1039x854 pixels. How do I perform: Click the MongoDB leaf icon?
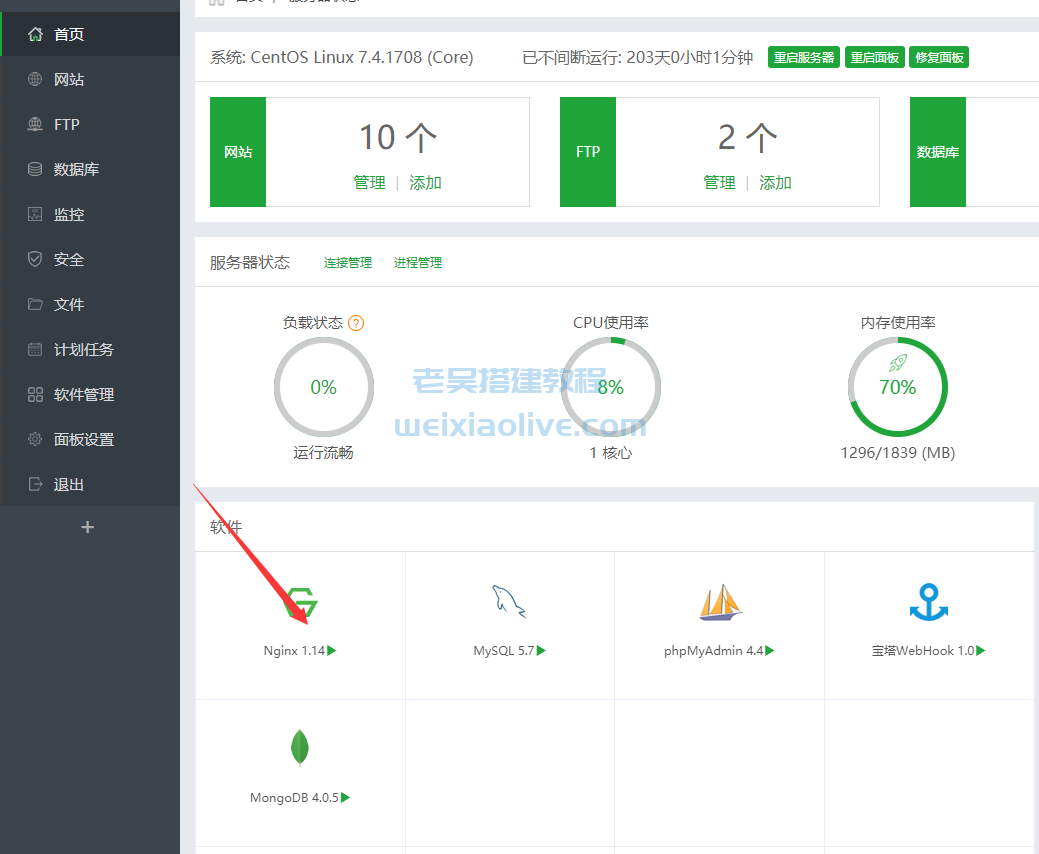(300, 749)
